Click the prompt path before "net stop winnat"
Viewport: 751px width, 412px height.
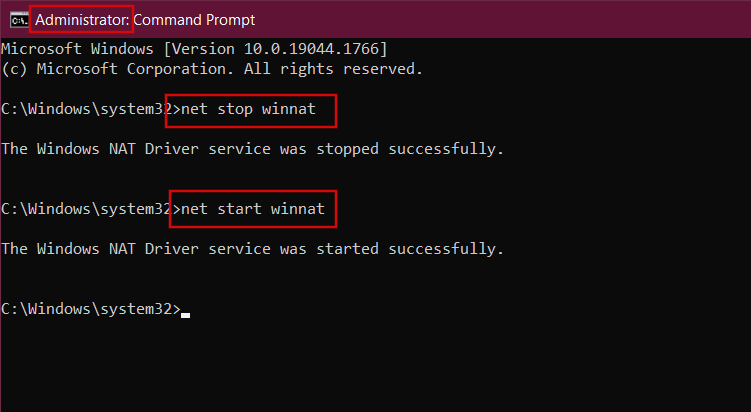coord(87,109)
